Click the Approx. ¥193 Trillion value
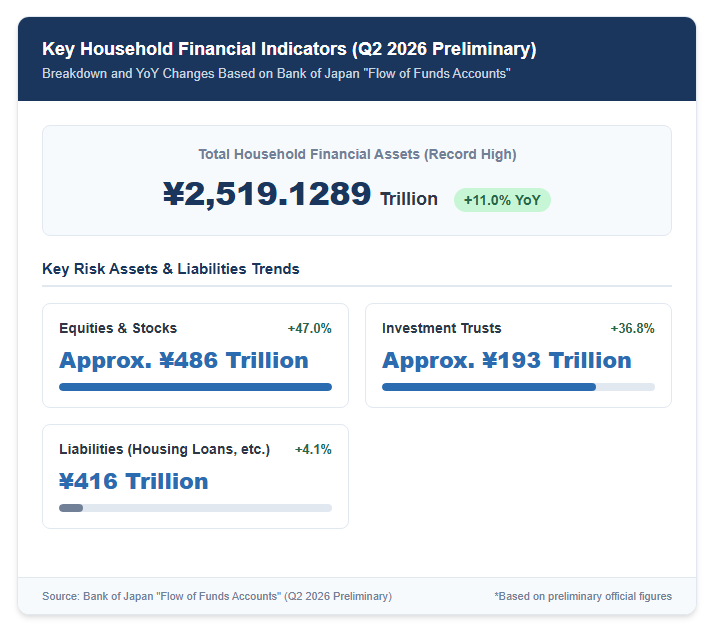 coord(507,361)
